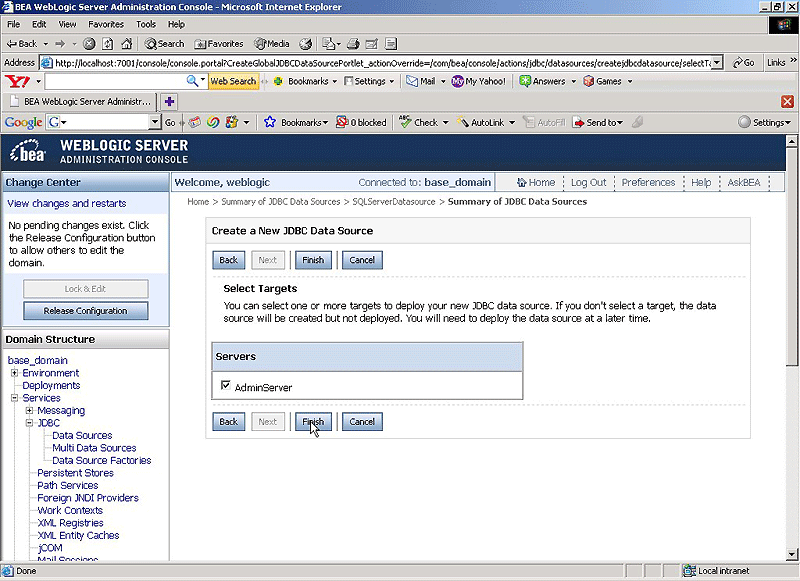Click the Print icon in IE toolbar
Image resolution: width=800 pixels, height=581 pixels.
pos(353,44)
